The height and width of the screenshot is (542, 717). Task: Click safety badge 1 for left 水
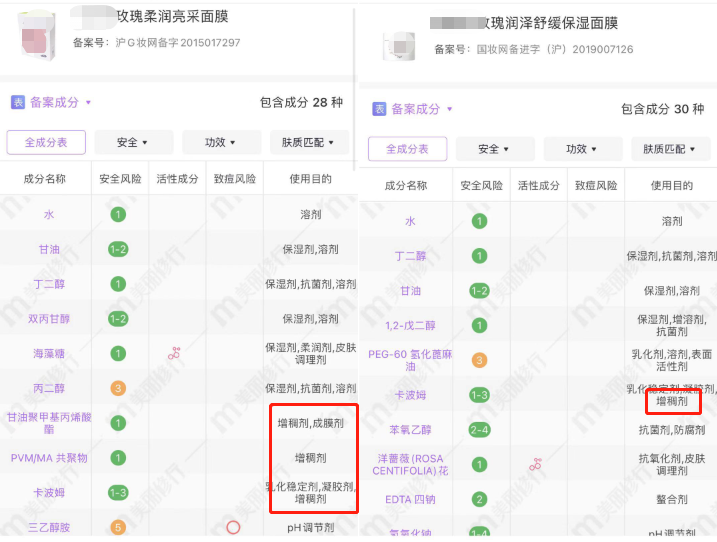118,215
